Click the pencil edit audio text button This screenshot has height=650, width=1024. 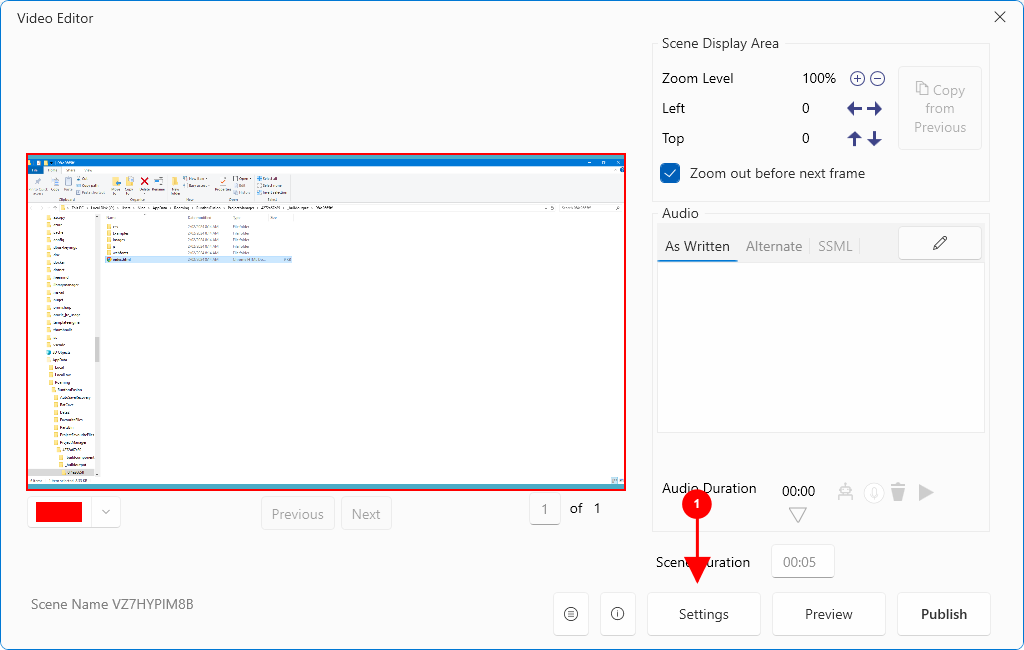tap(939, 243)
